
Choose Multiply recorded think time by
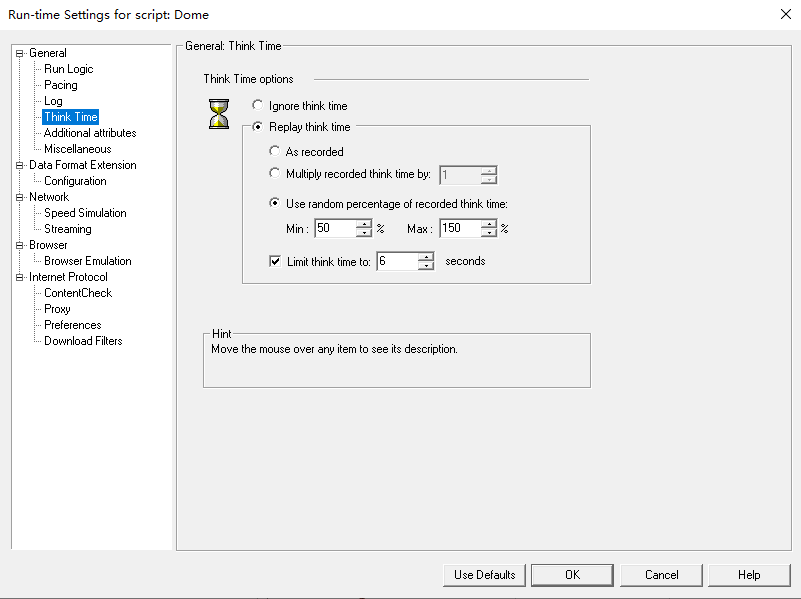coord(275,171)
